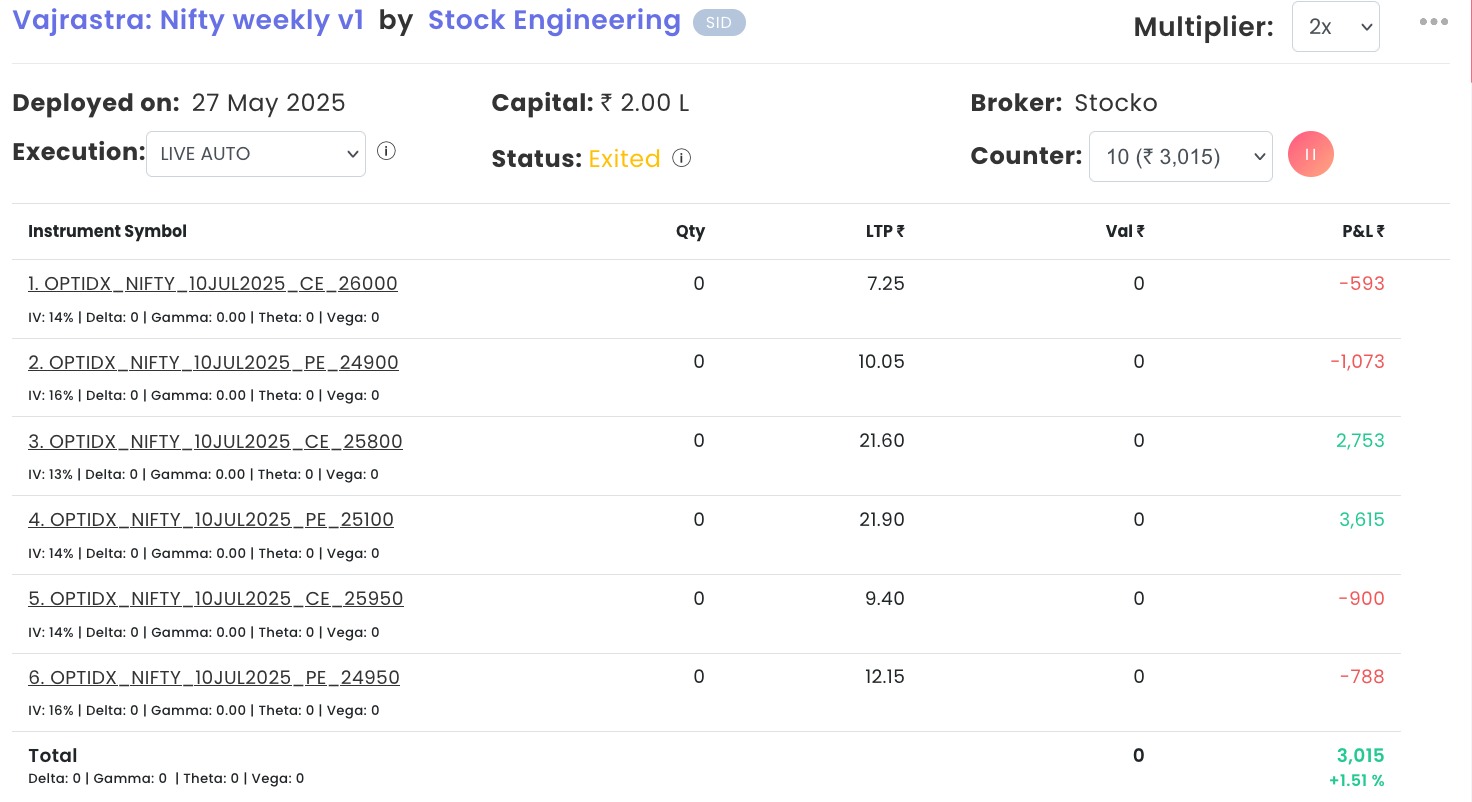Open instrument NIFTY 10JUL2025 PE 24900
Screen dimensions: 1472x802
point(213,363)
